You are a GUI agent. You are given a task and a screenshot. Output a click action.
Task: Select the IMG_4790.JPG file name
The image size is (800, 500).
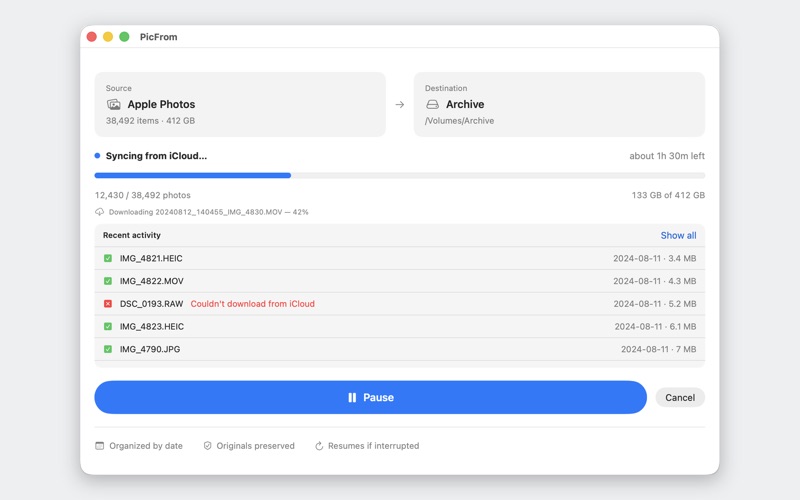point(150,349)
